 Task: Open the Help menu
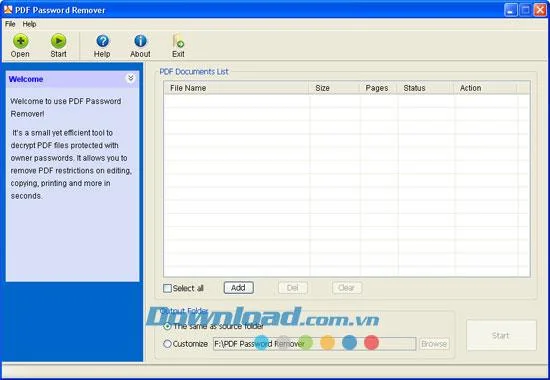[29, 24]
